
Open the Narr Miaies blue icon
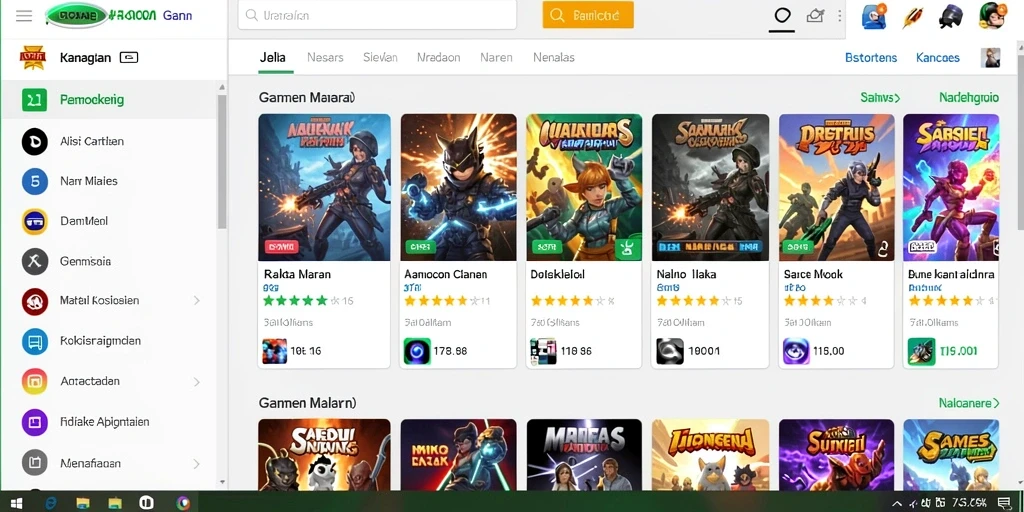coord(35,182)
